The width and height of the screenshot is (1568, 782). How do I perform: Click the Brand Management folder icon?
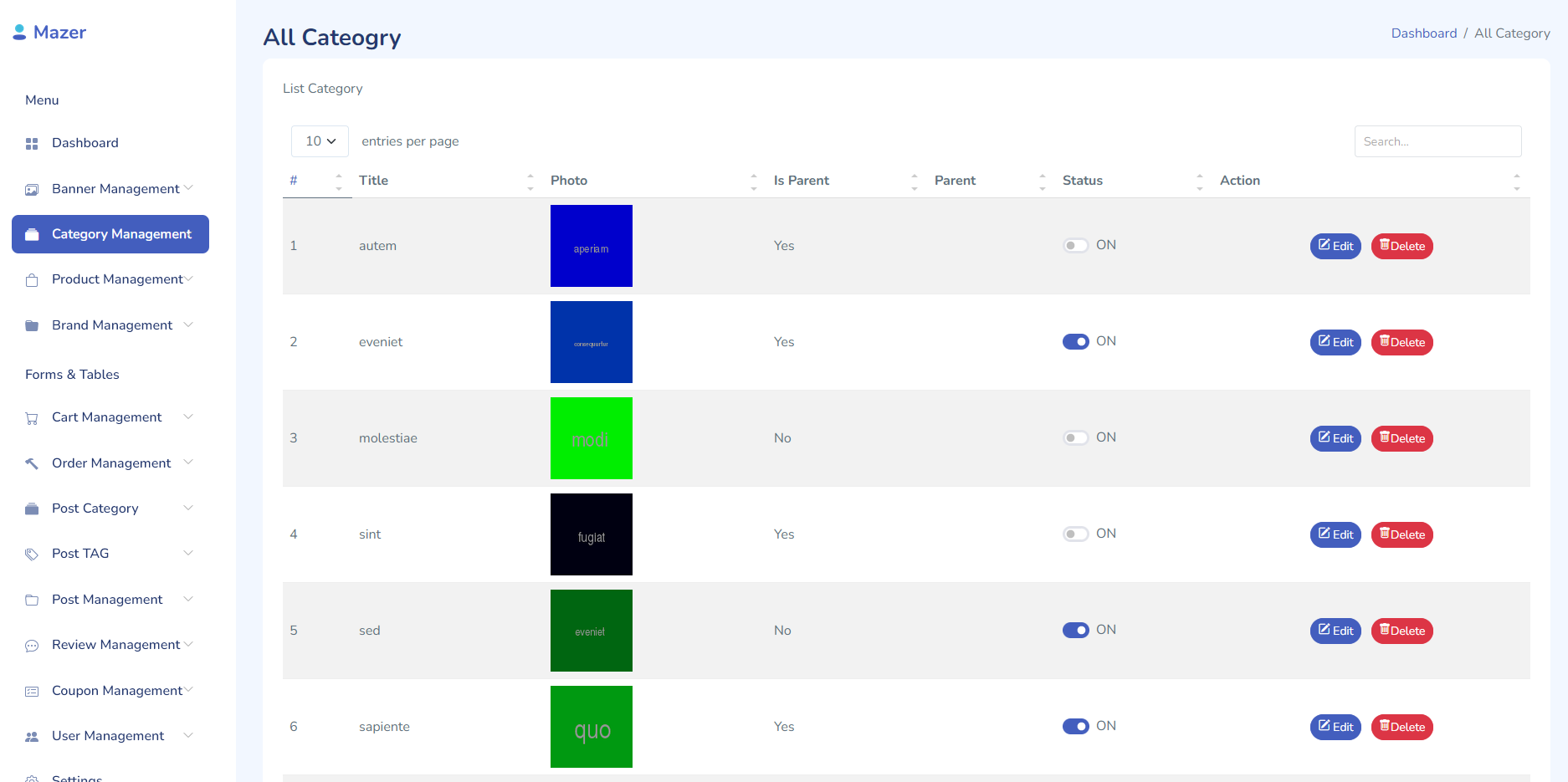[32, 326]
